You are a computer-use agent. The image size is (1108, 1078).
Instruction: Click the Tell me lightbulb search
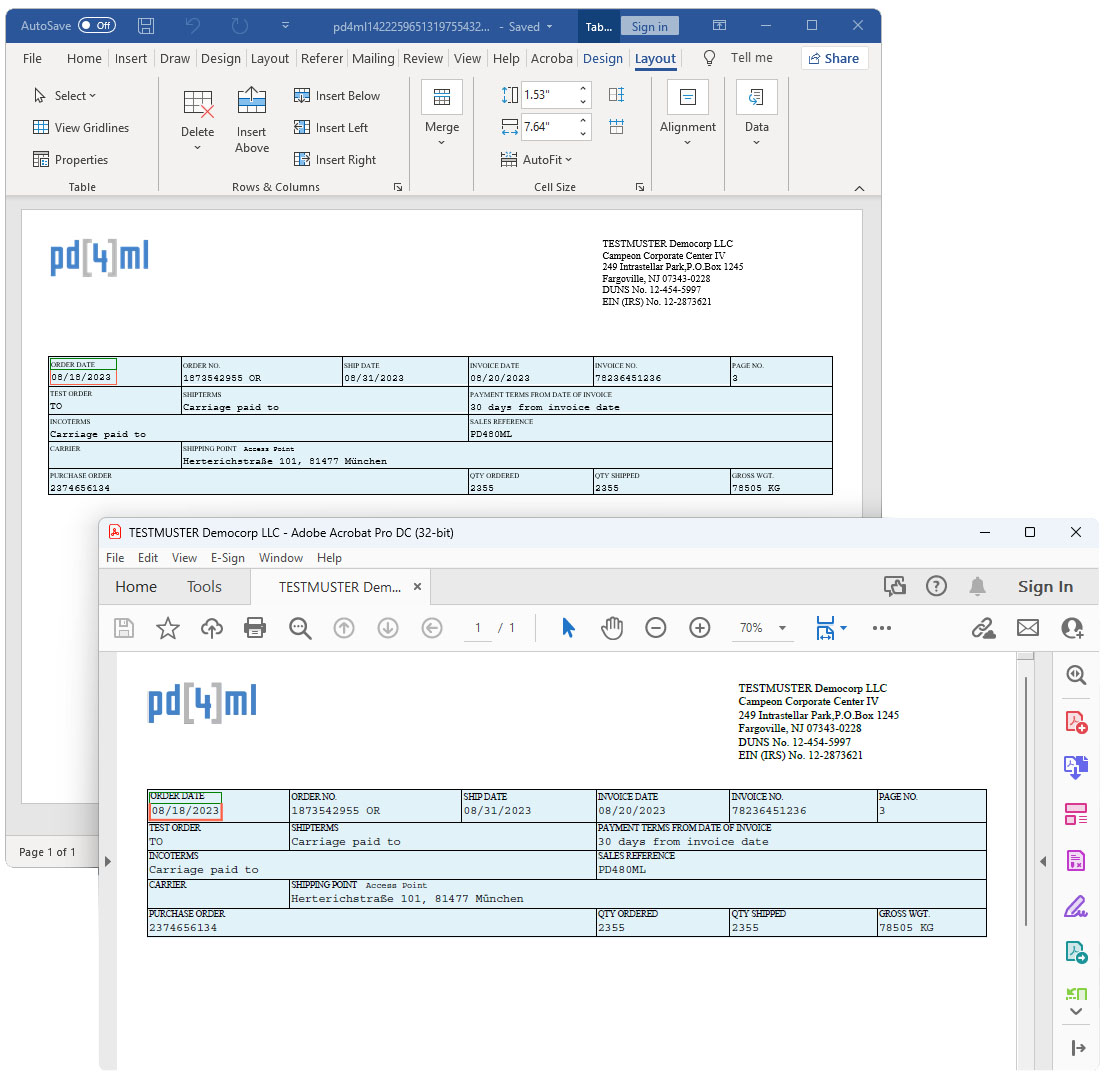[x=709, y=58]
